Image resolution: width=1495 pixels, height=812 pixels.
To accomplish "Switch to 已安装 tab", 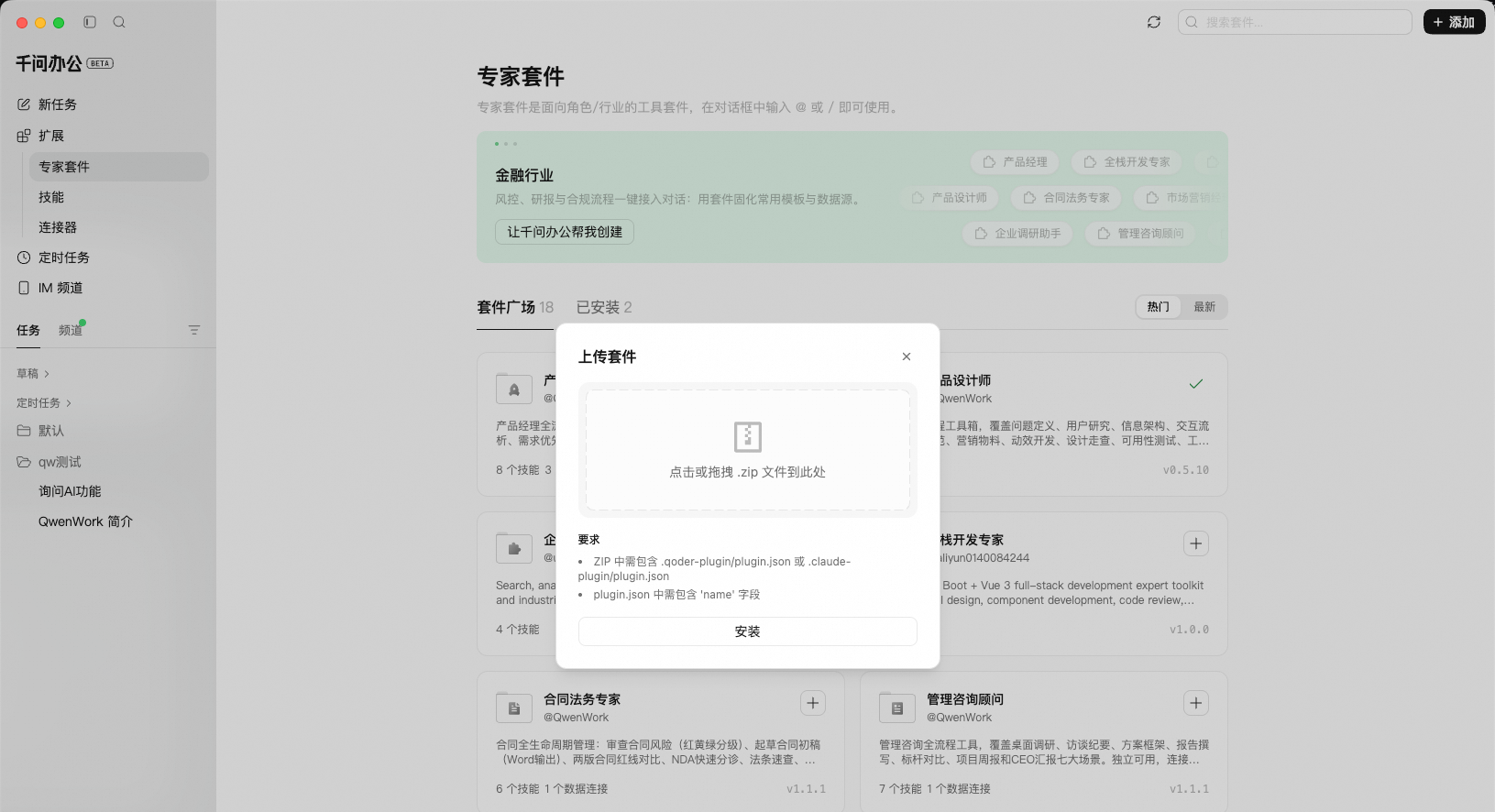I will pyautogui.click(x=604, y=307).
